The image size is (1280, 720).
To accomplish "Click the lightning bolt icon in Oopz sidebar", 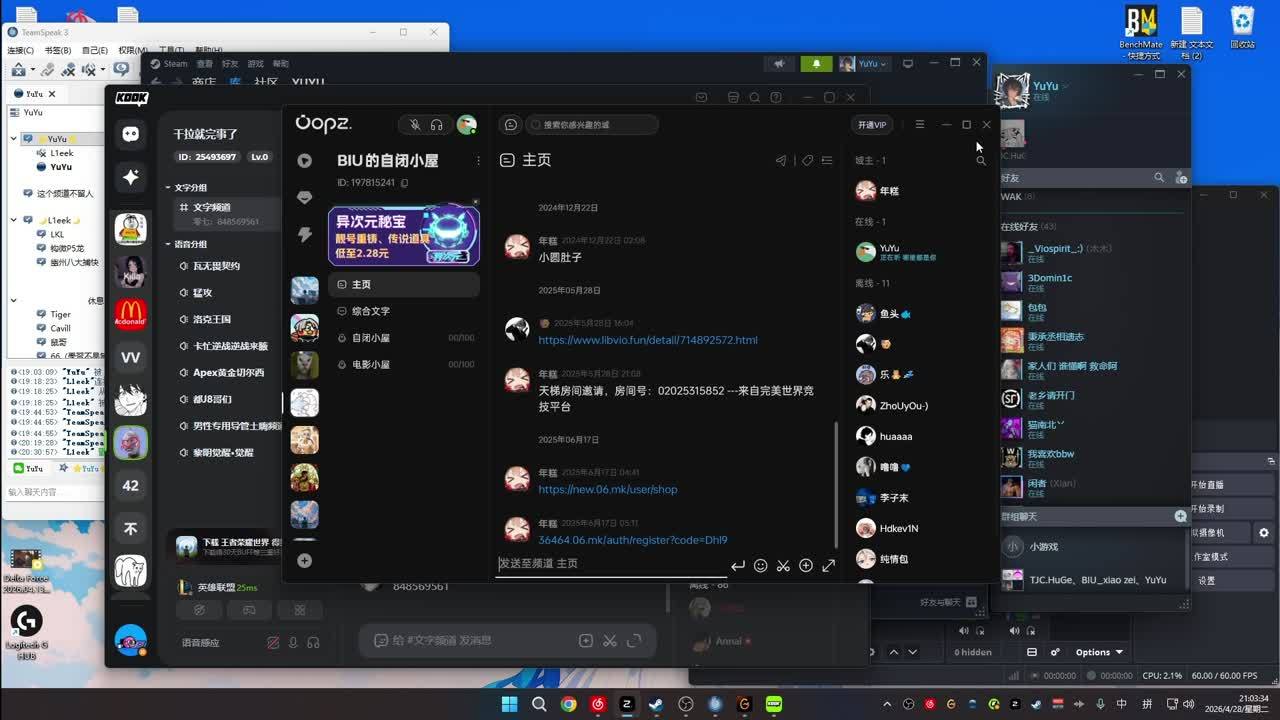I will 305,235.
